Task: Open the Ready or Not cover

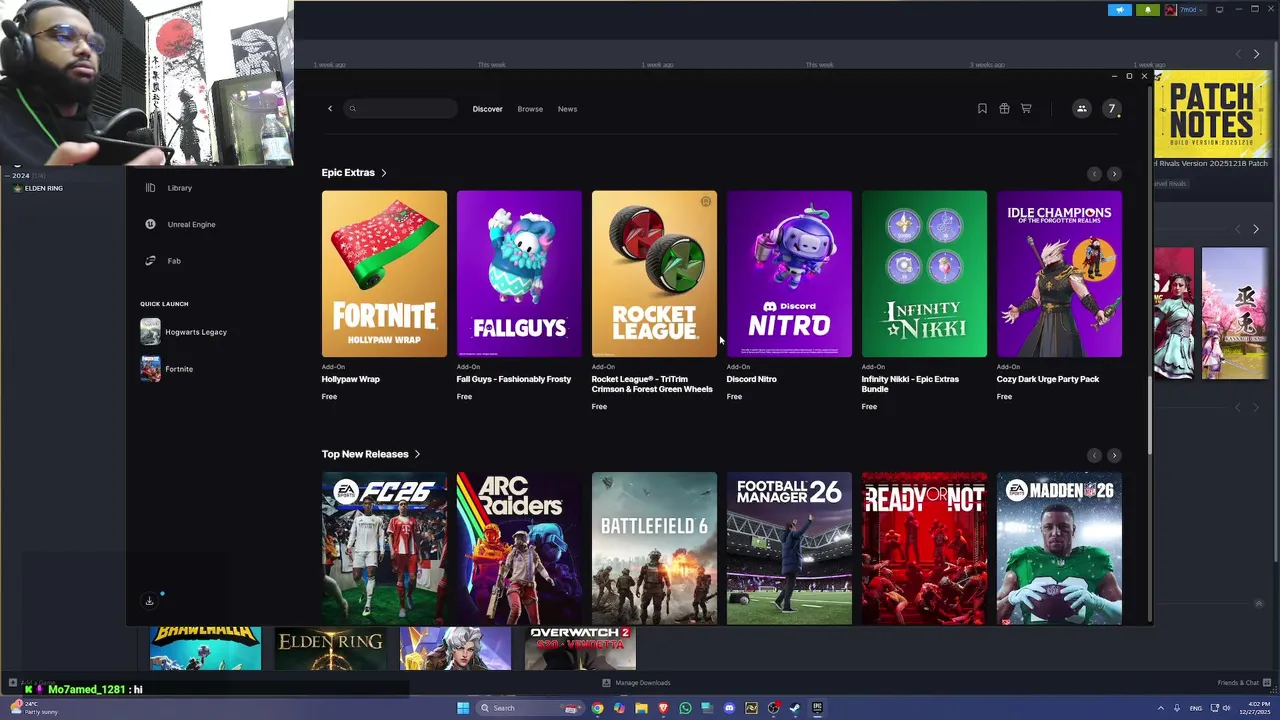Action: [x=924, y=548]
